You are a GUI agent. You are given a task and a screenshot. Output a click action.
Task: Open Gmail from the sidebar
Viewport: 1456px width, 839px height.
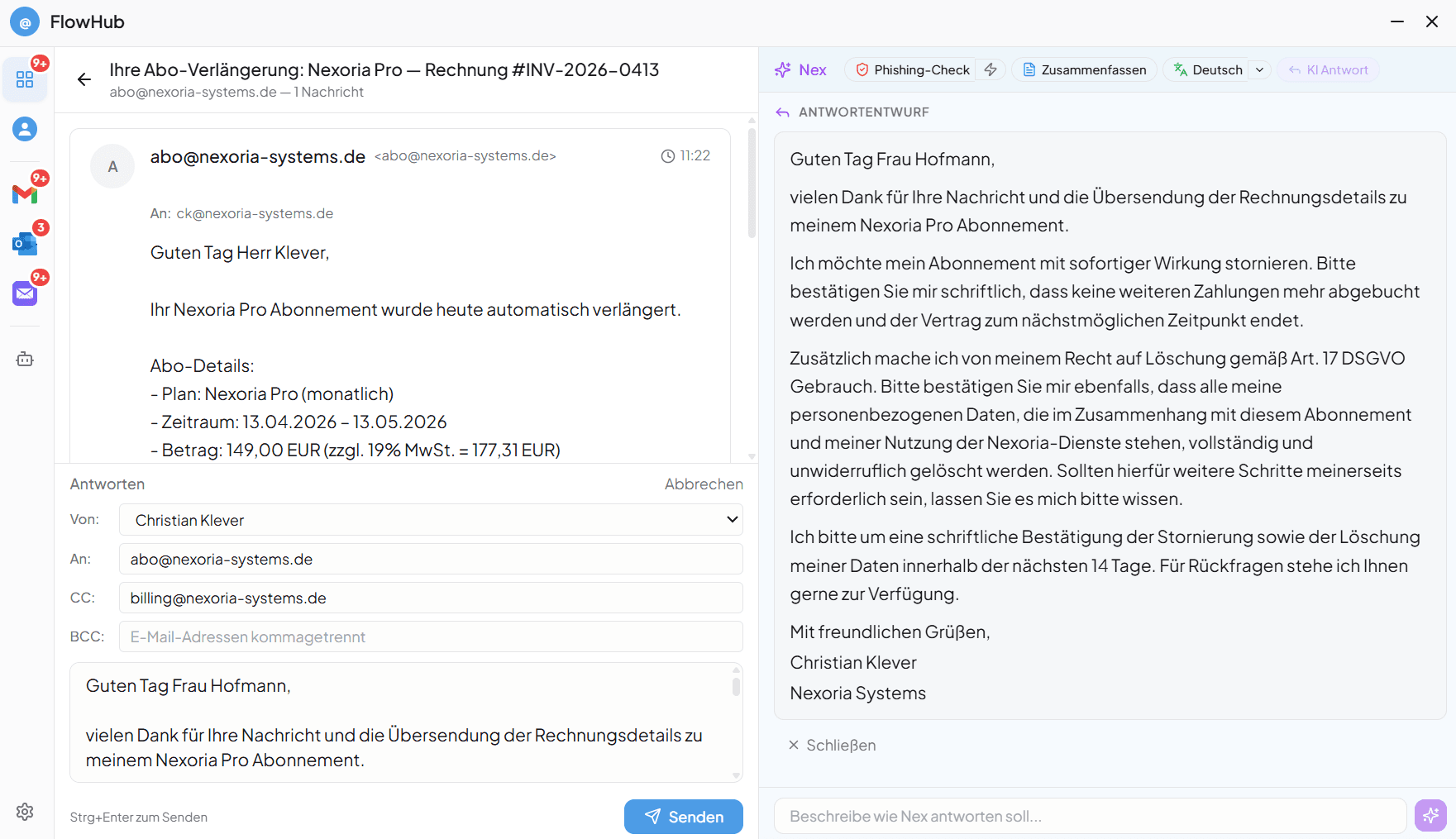coord(25,193)
